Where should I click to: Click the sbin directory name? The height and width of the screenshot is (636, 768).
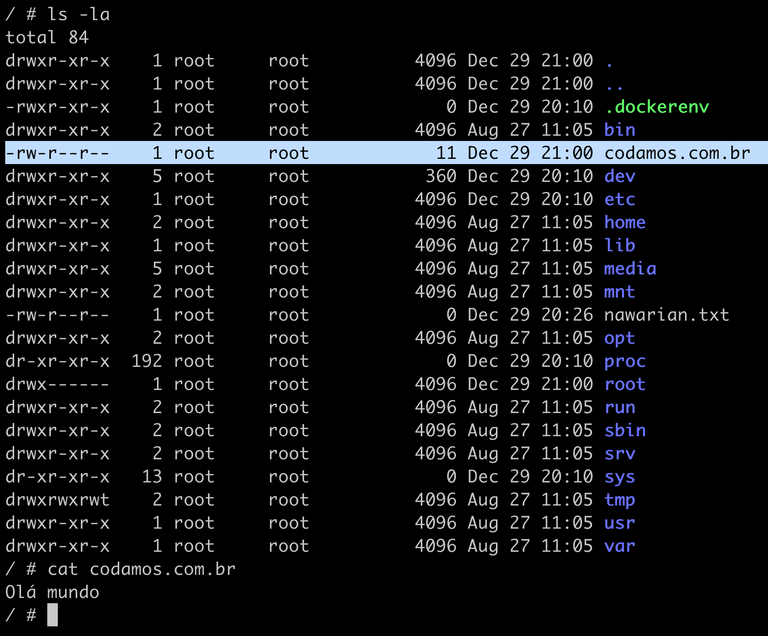[624, 430]
